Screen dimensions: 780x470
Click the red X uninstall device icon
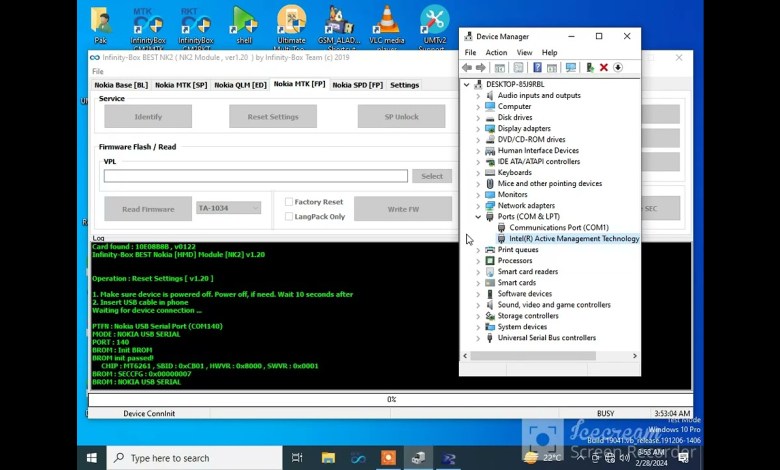pyautogui.click(x=604, y=68)
